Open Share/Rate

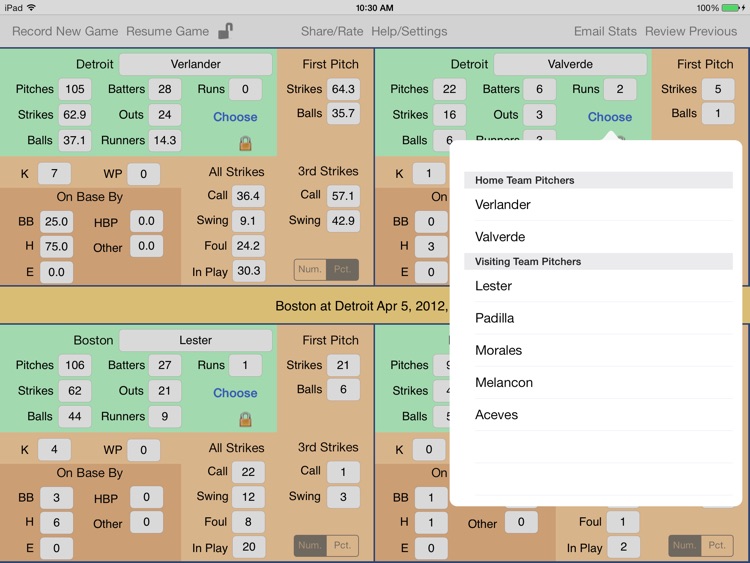coord(332,31)
